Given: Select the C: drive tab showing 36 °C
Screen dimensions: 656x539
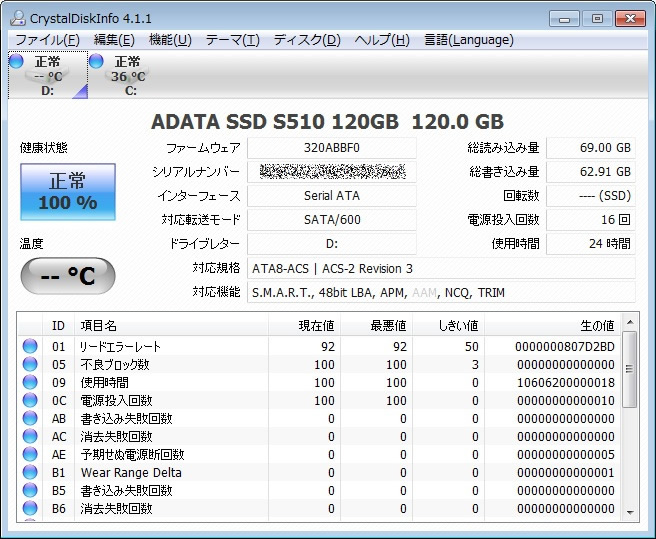Looking at the screenshot, I should pyautogui.click(x=128, y=75).
